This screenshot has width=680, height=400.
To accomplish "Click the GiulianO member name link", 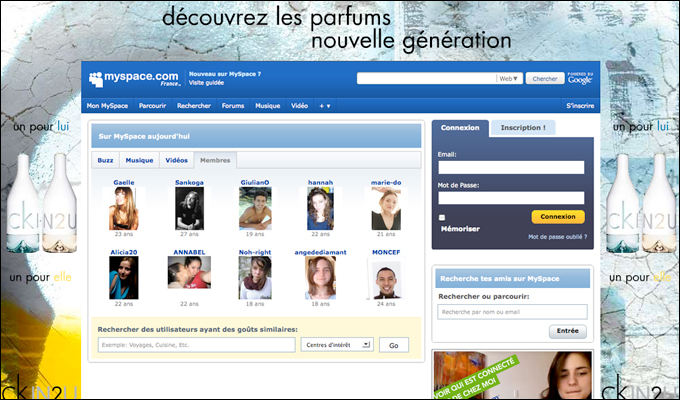I will [255, 183].
